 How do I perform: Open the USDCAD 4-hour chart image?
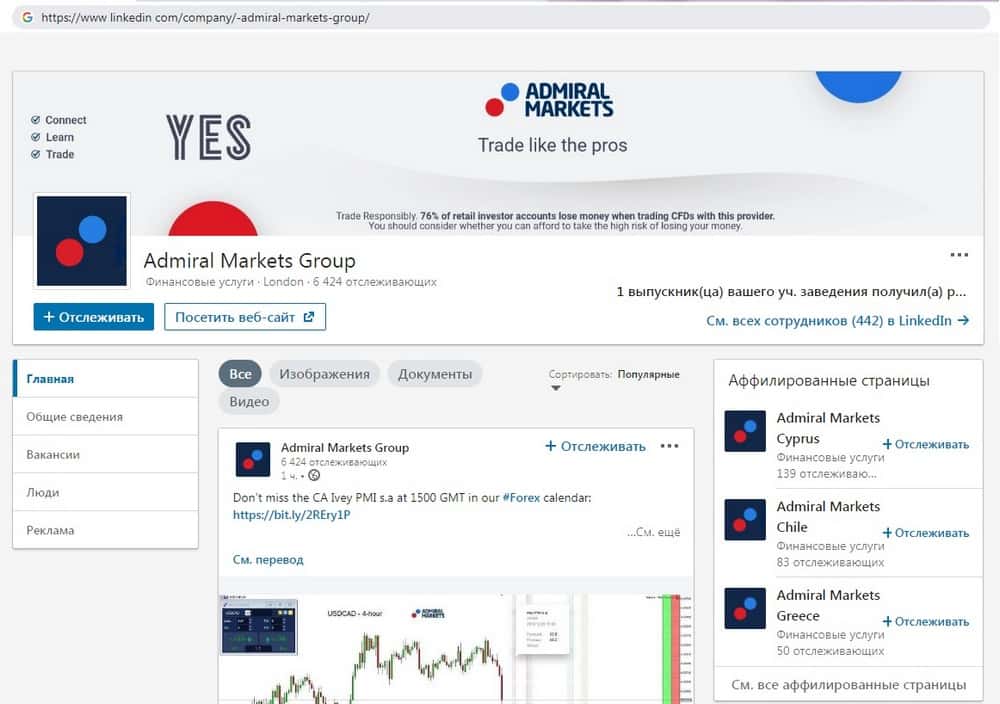click(x=455, y=649)
